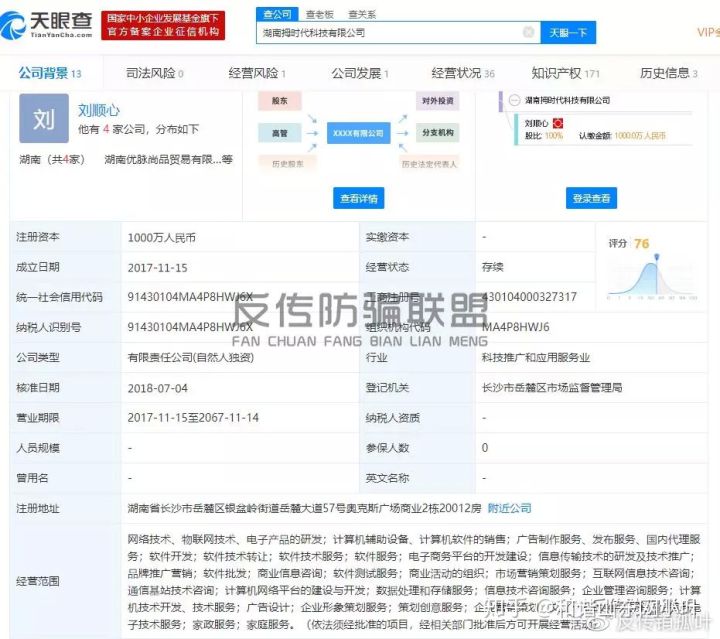Open 刘顺心 legal representative link

click(98, 110)
